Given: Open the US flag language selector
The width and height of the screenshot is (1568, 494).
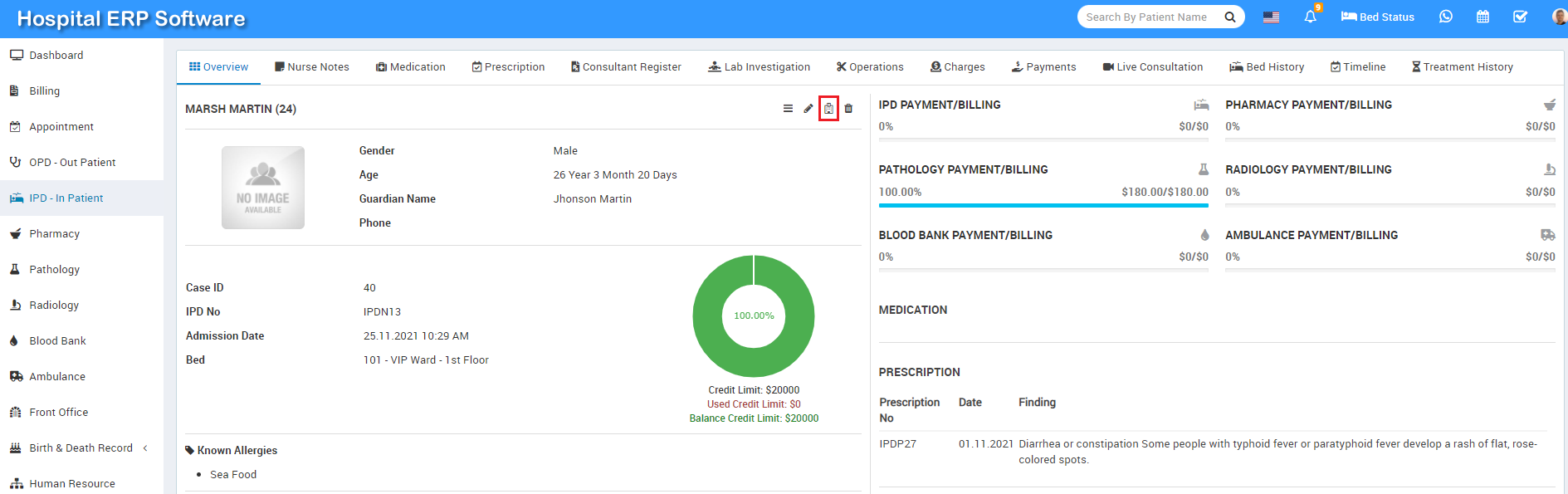Looking at the screenshot, I should click(x=1271, y=17).
